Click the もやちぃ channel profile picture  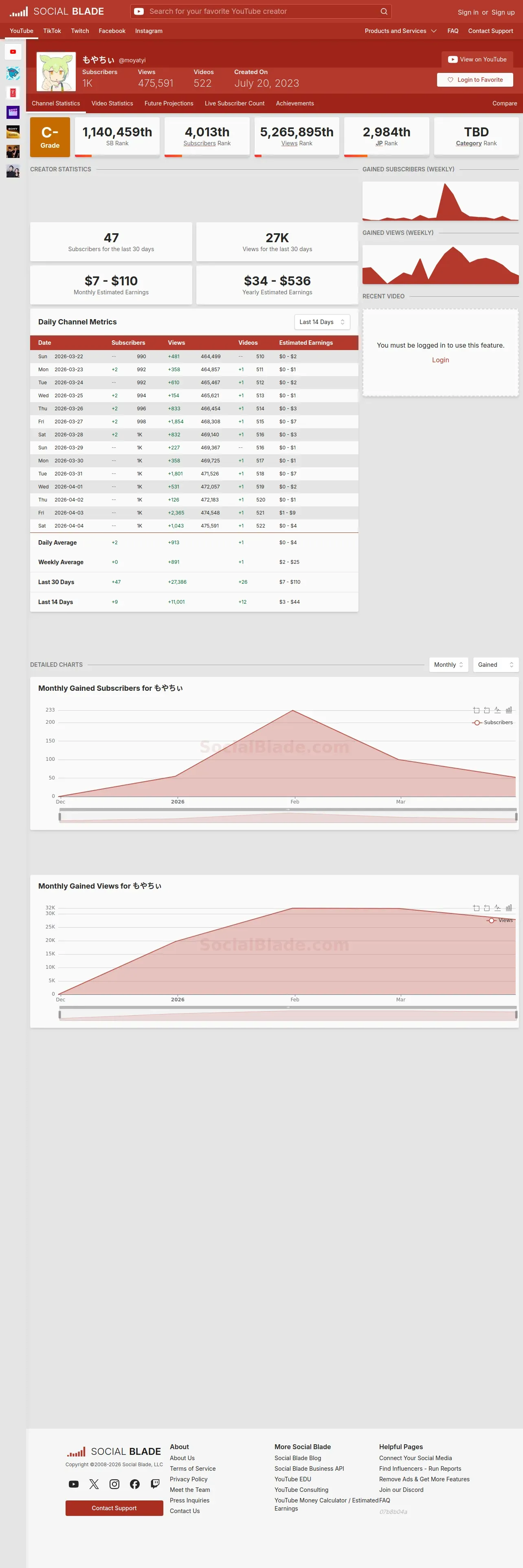click(56, 71)
